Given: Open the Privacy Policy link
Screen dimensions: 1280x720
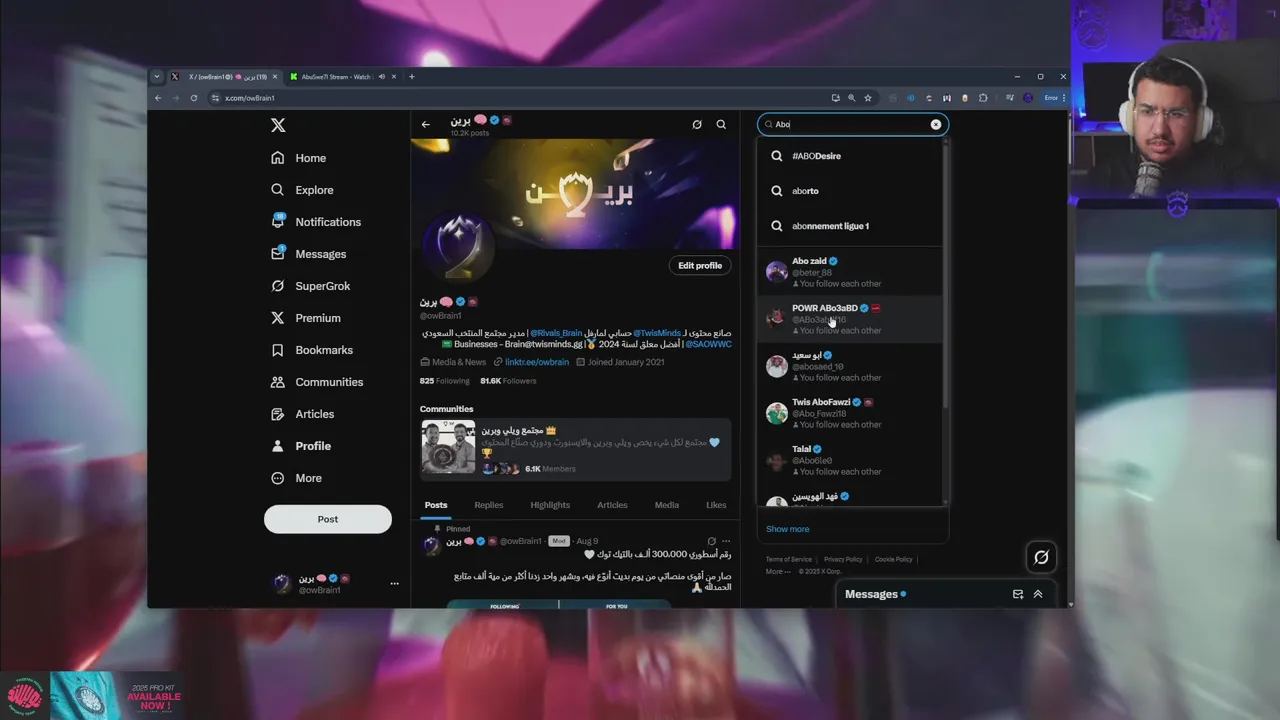Looking at the screenshot, I should tap(843, 559).
